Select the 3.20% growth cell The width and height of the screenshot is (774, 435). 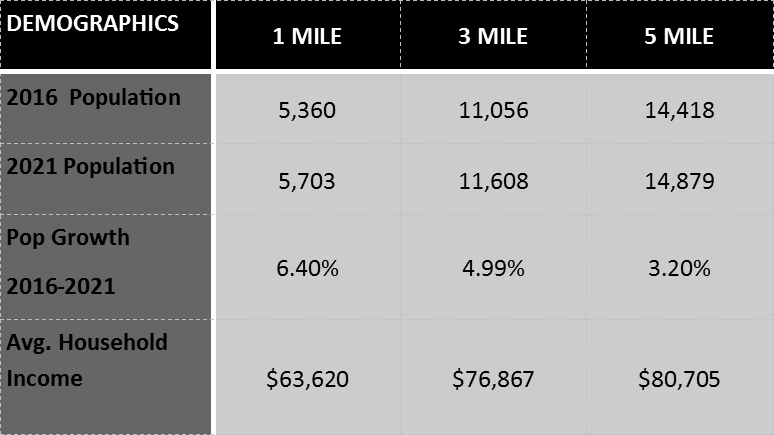click(680, 268)
